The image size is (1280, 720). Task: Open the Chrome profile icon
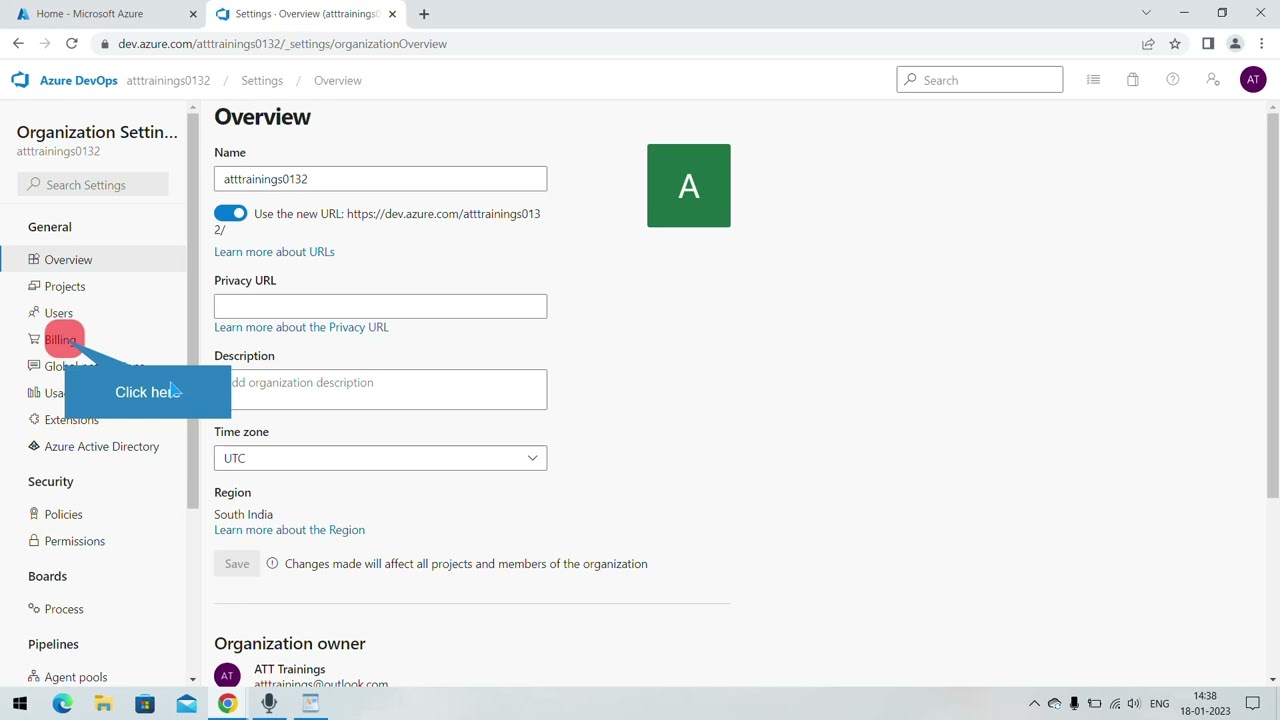(x=1235, y=44)
